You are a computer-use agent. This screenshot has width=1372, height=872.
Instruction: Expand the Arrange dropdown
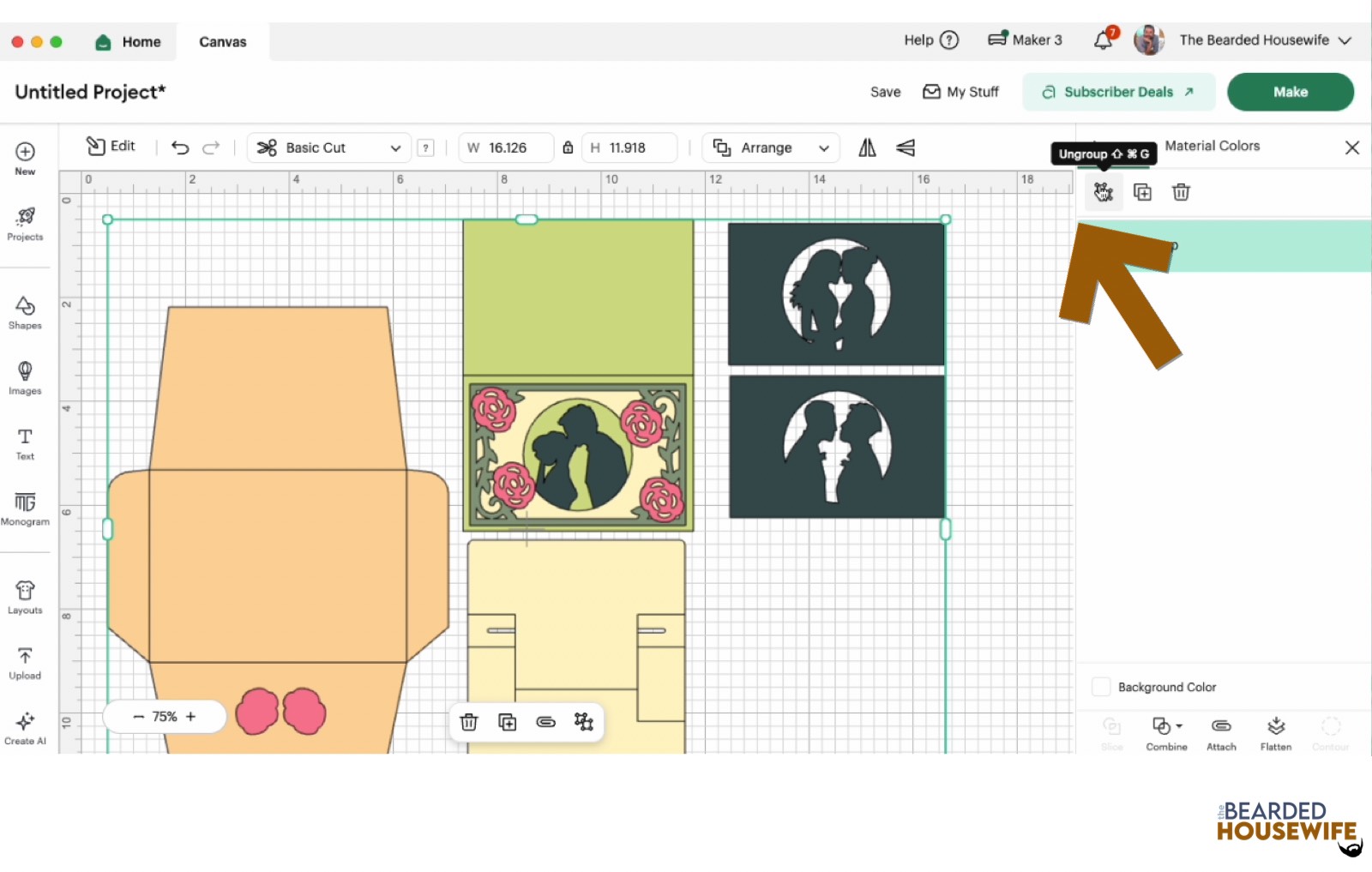click(769, 147)
